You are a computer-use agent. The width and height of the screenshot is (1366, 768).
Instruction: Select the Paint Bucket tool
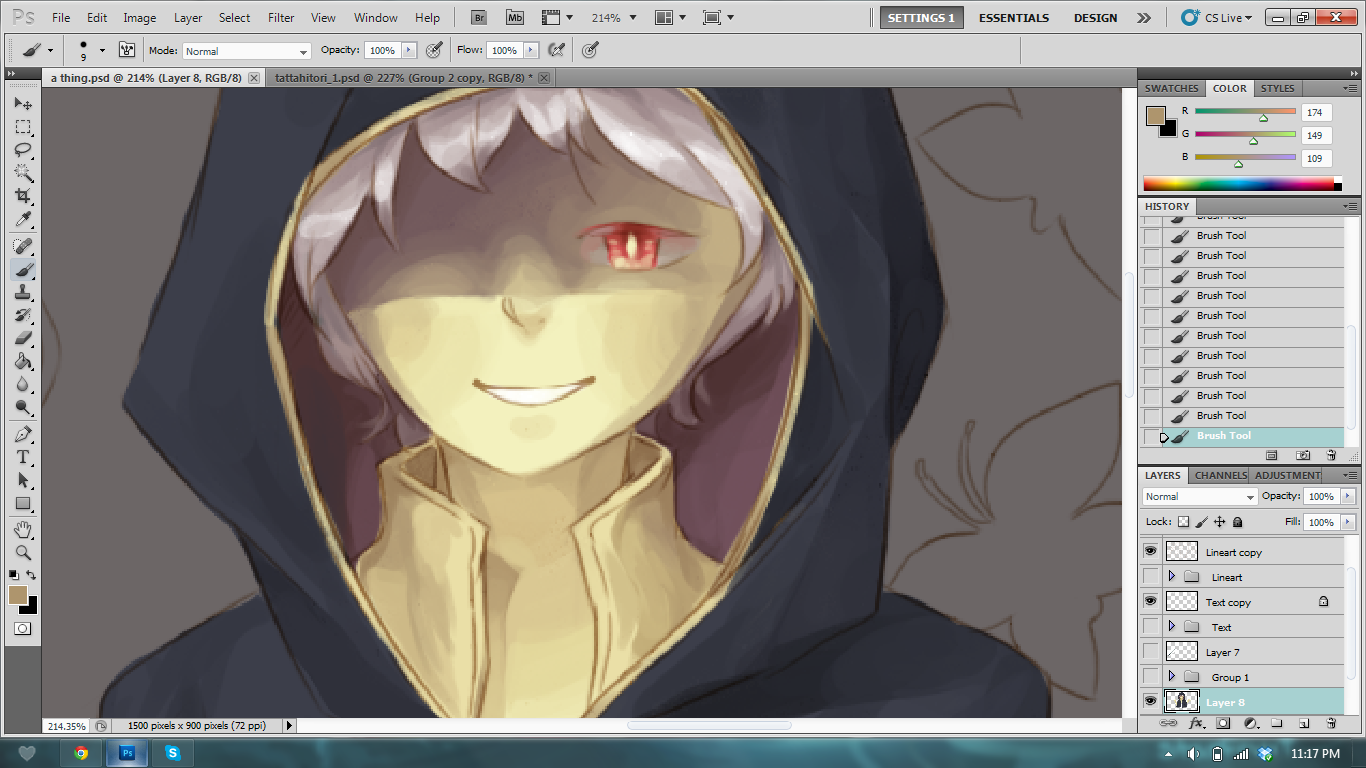(x=23, y=361)
